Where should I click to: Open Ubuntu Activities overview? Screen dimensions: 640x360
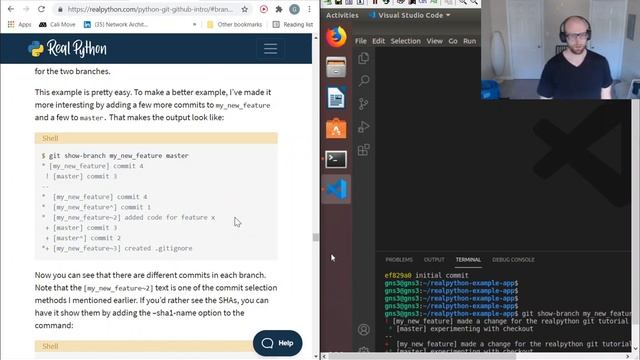coord(342,15)
